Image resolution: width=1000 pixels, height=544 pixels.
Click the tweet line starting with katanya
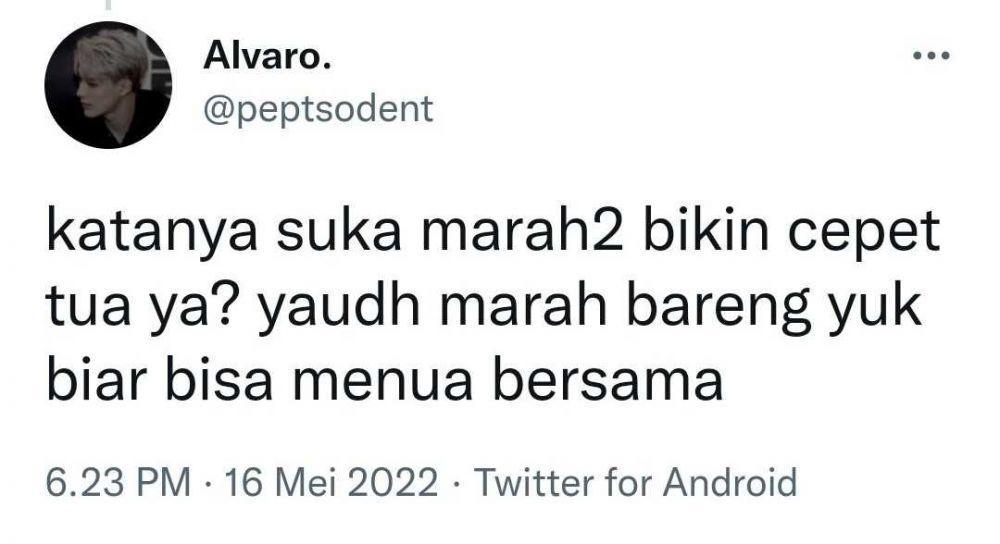(494, 232)
